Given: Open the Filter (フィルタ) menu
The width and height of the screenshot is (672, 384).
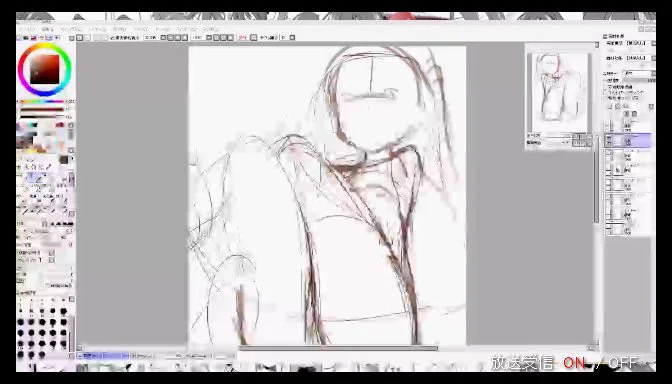Looking at the screenshot, I should point(141,29).
